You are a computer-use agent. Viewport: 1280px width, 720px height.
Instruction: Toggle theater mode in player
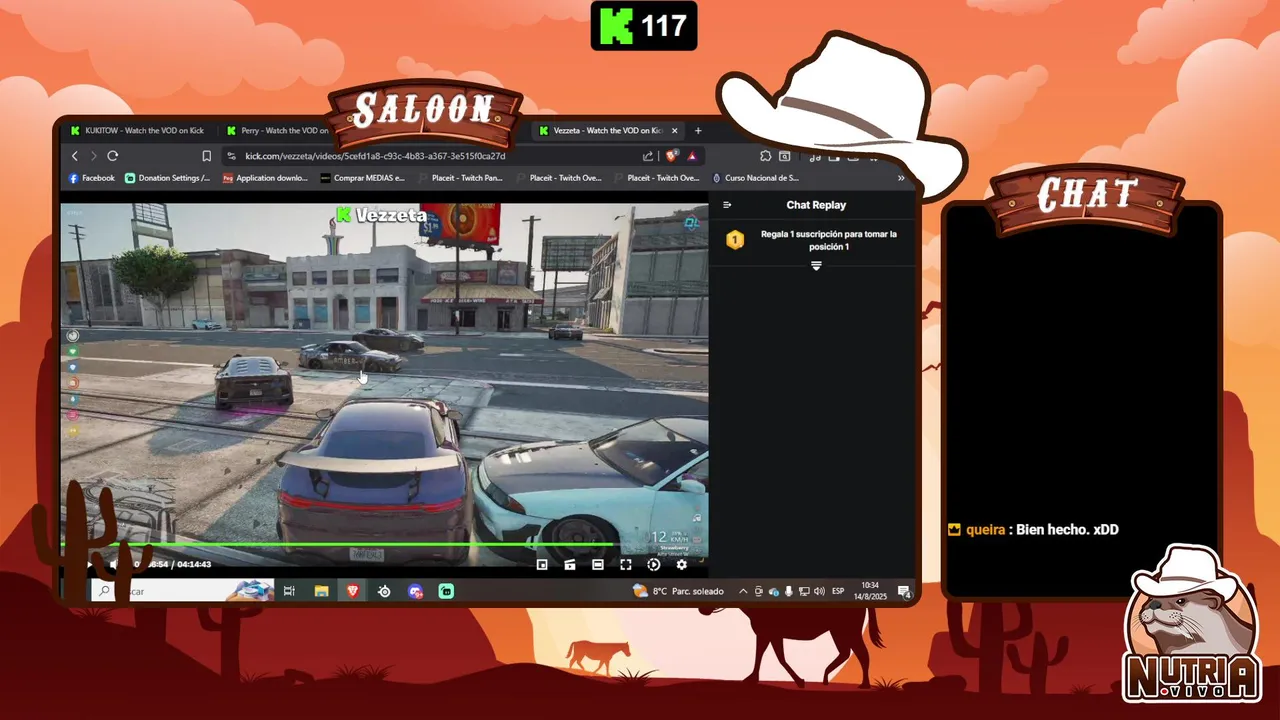pos(598,565)
